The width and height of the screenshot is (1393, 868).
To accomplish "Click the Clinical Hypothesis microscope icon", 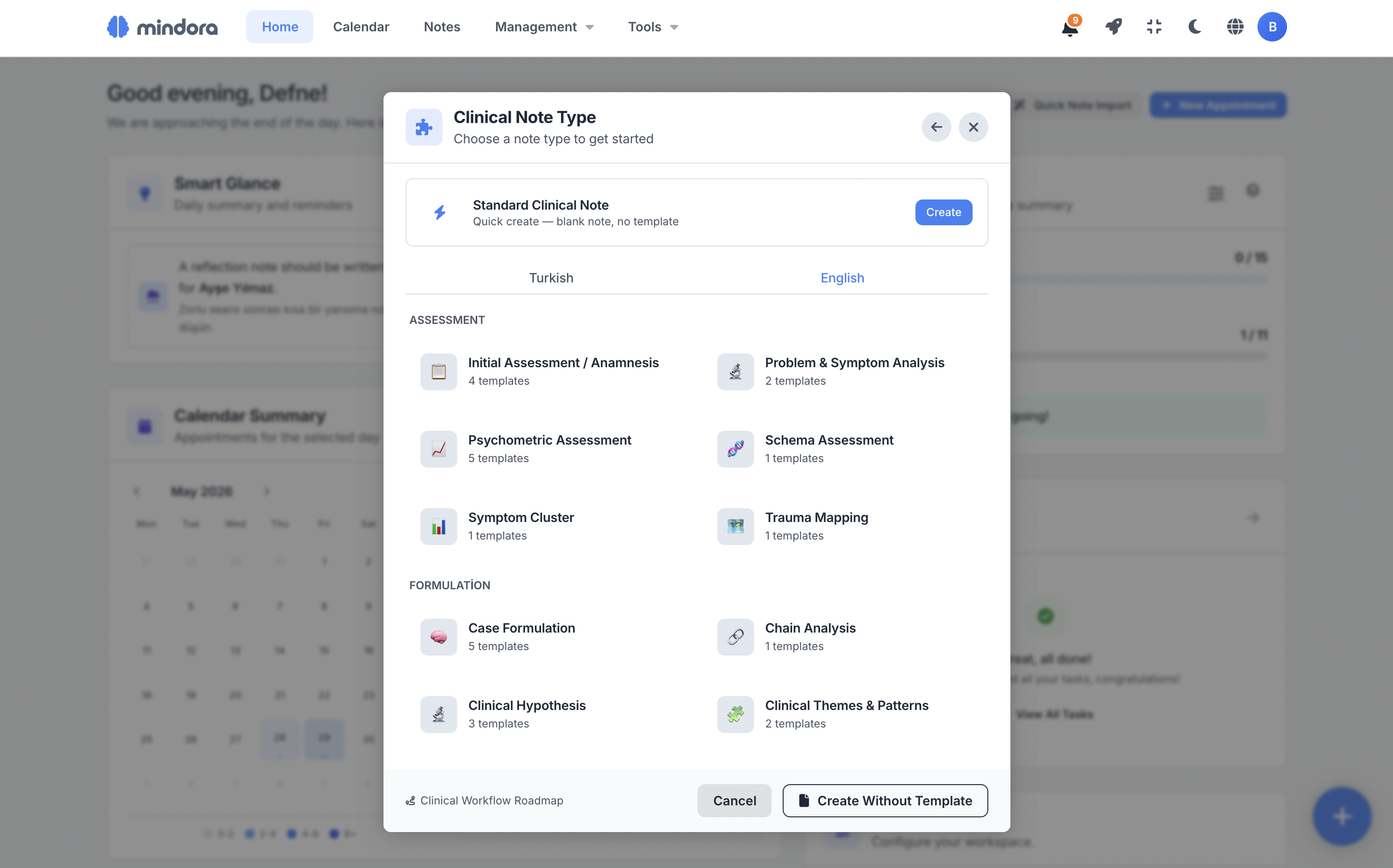I will pos(439,714).
